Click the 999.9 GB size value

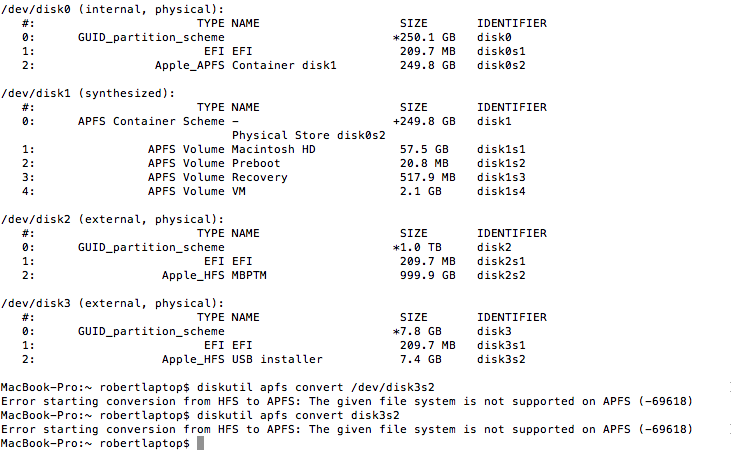(x=428, y=275)
